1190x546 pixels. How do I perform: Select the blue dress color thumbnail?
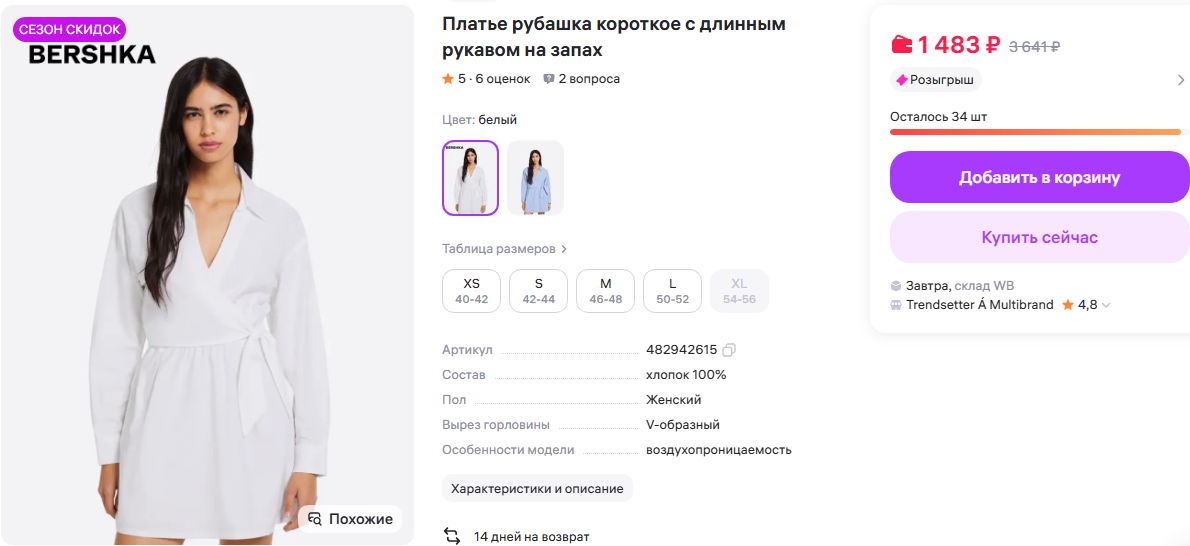535,178
